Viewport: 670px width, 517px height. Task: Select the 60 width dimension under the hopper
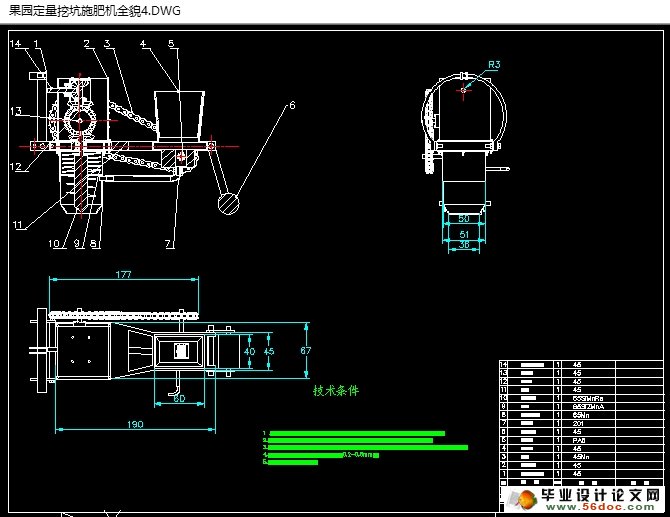pos(179,398)
